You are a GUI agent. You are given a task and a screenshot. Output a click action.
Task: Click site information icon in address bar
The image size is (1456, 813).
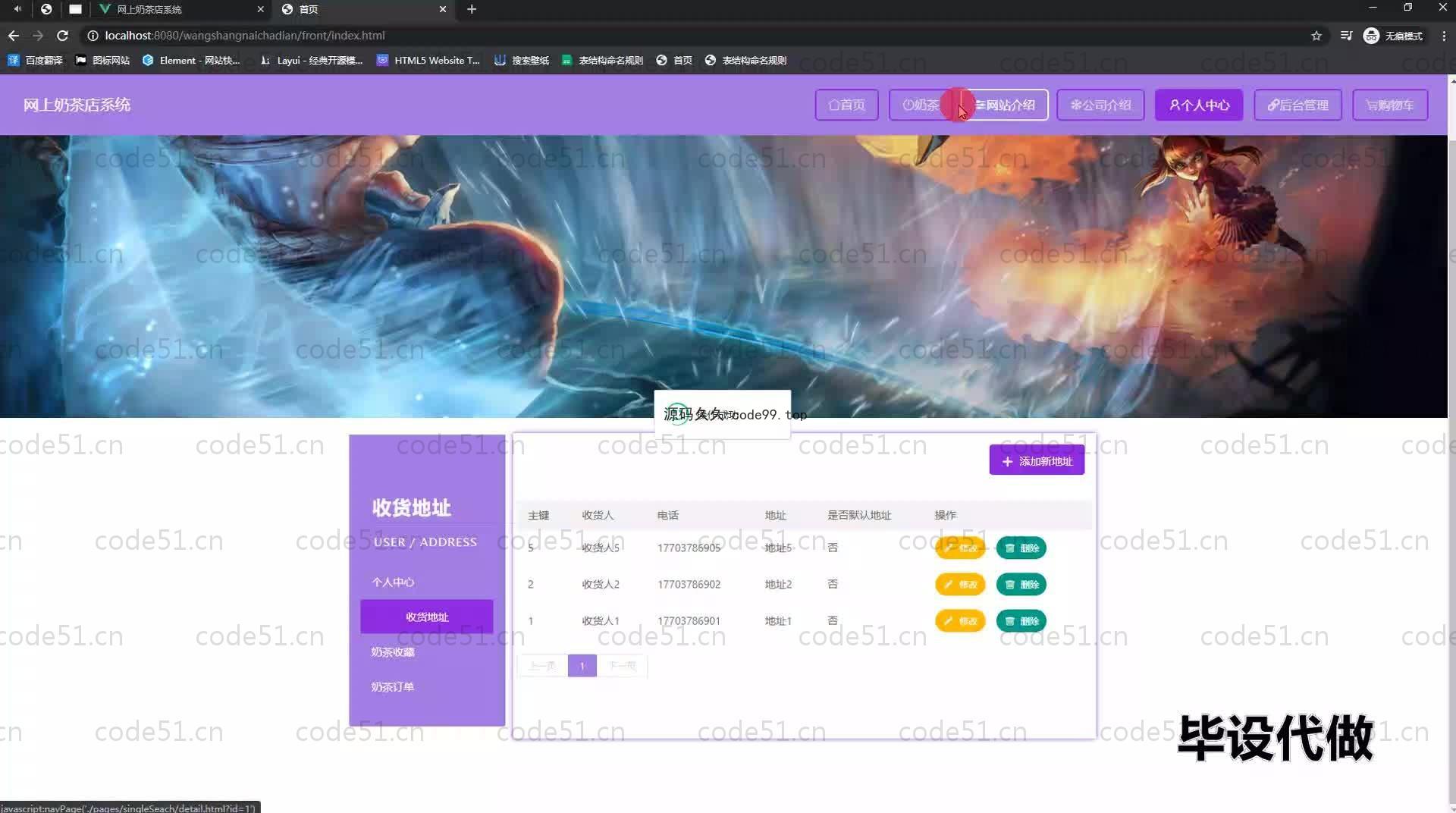click(x=93, y=36)
